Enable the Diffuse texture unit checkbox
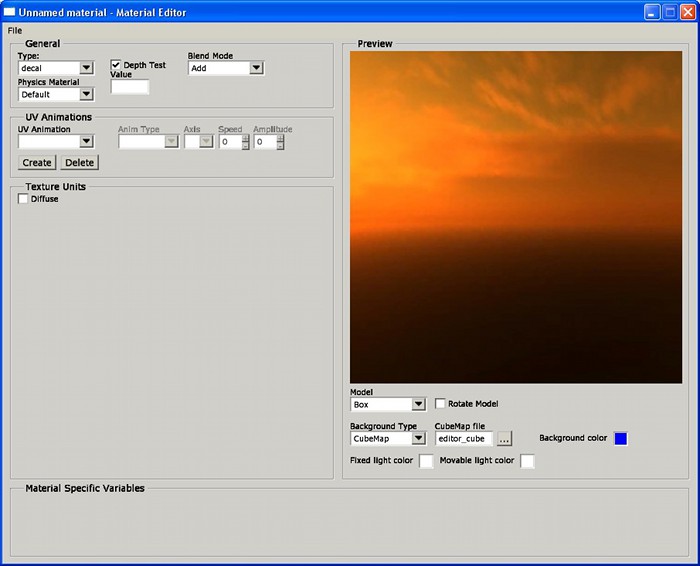This screenshot has width=700, height=566. click(24, 199)
